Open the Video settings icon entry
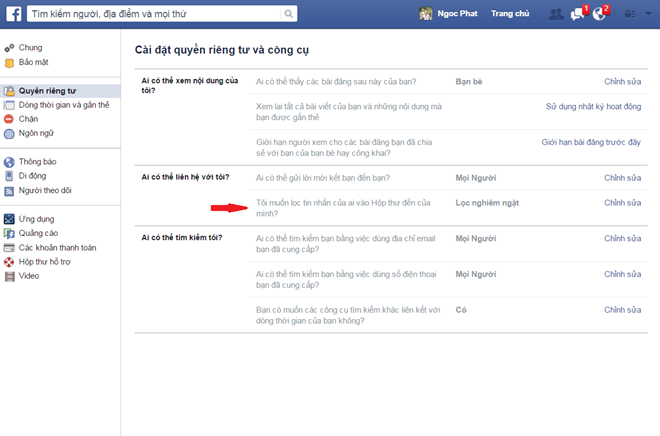This screenshot has width=660, height=436. 9,276
